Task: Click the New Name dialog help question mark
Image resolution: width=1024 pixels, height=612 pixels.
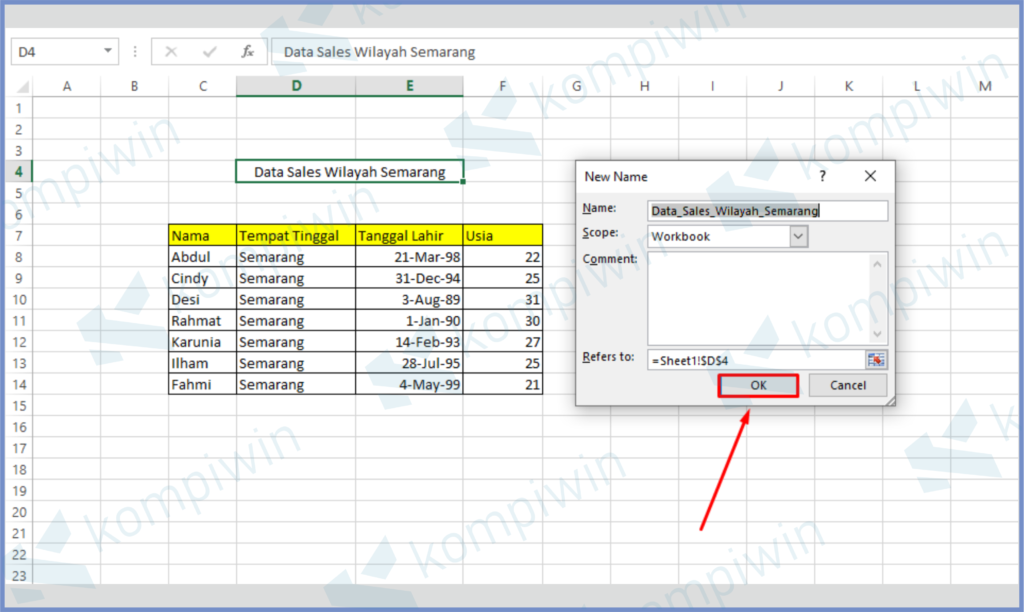Action: (x=823, y=176)
